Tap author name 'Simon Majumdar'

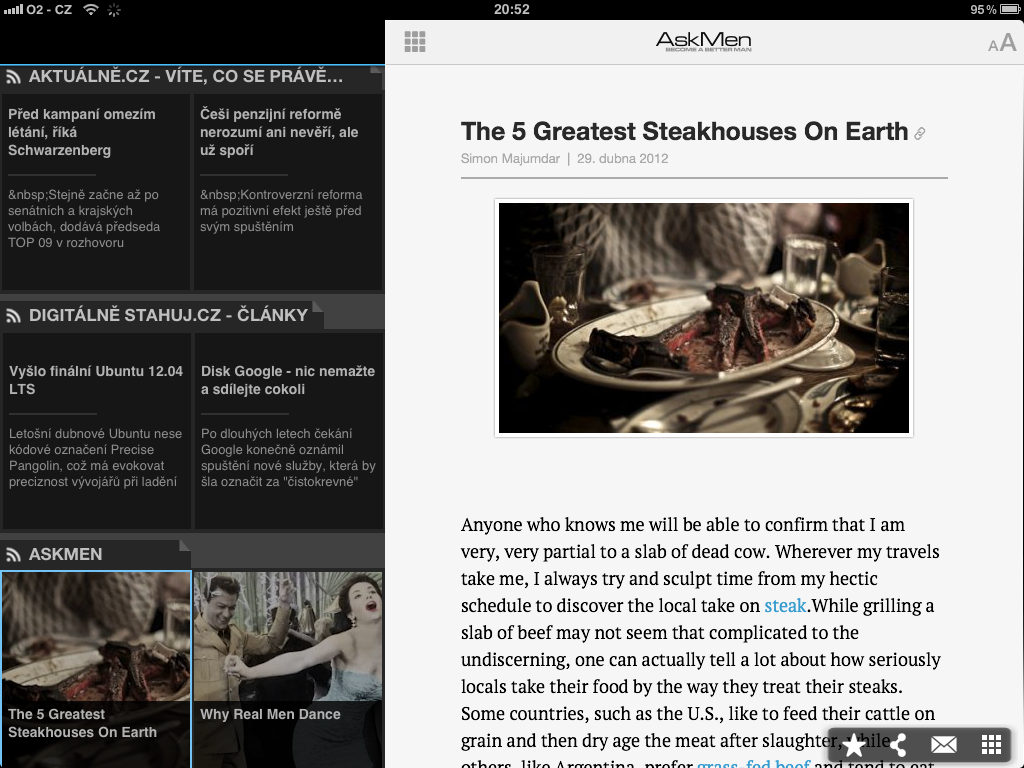pos(510,159)
